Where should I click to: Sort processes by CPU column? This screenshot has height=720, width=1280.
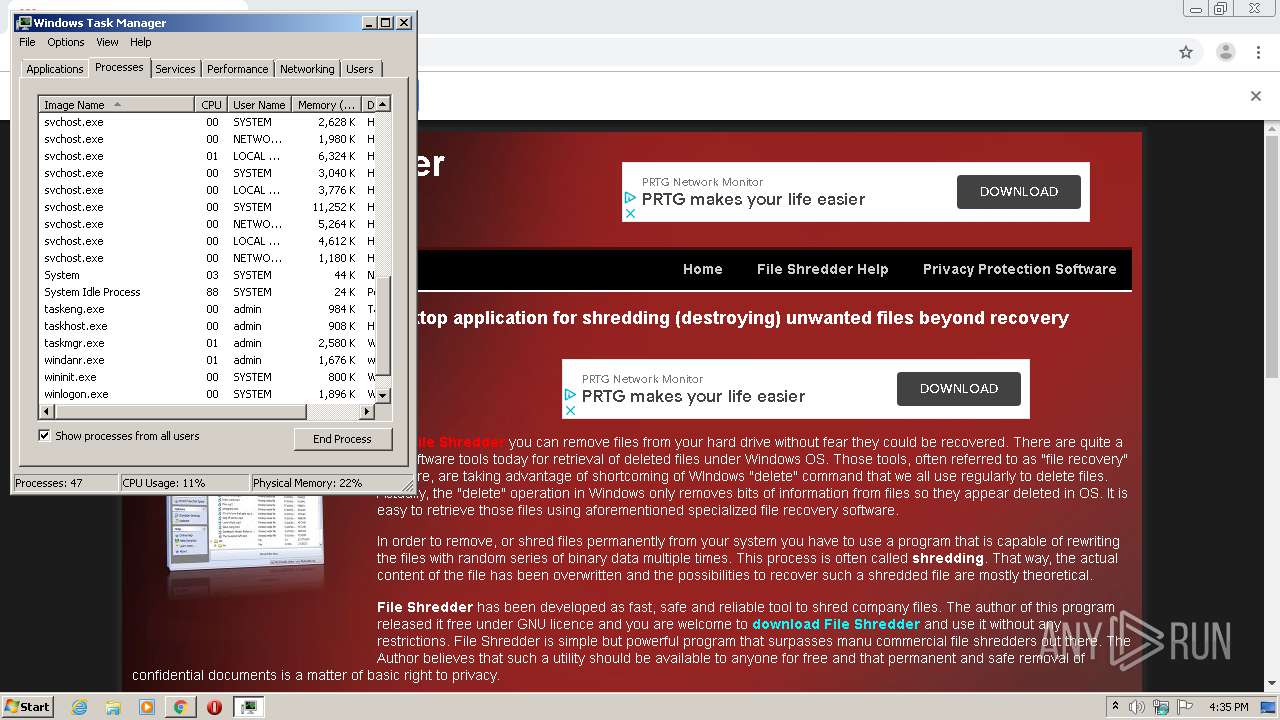click(x=211, y=104)
